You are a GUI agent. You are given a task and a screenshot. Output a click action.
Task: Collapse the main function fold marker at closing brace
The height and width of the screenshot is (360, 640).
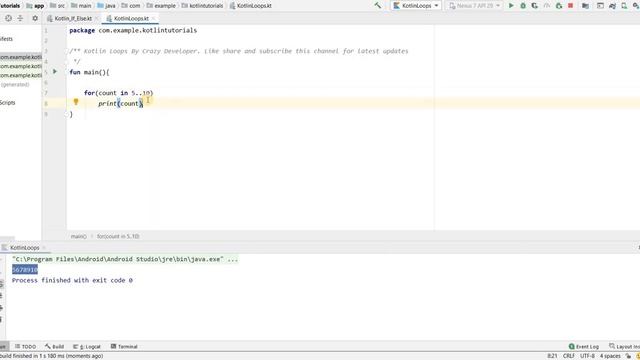tap(68, 114)
